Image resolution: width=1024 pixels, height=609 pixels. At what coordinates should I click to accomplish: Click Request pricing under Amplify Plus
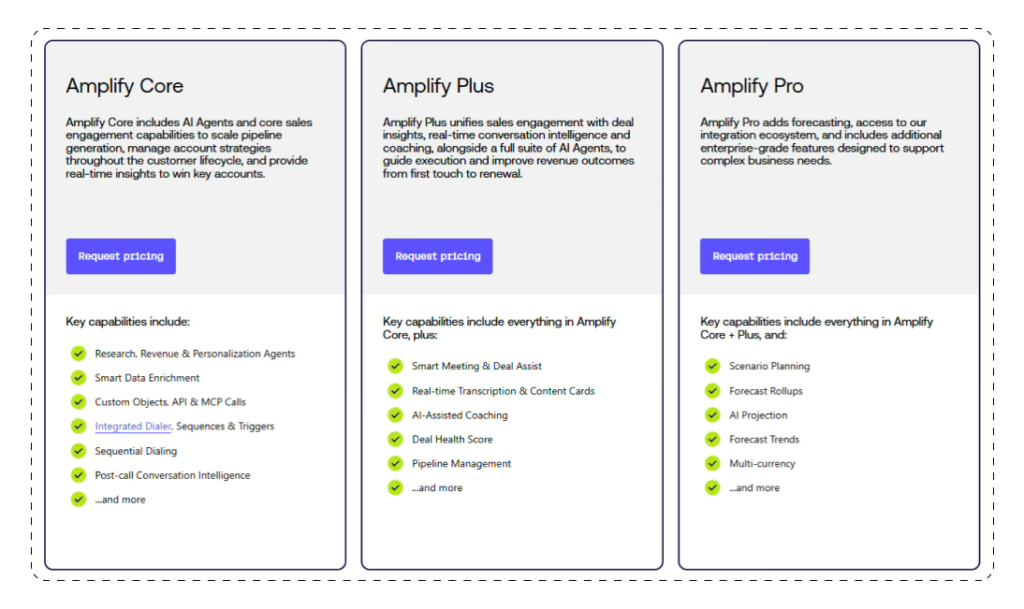point(437,256)
